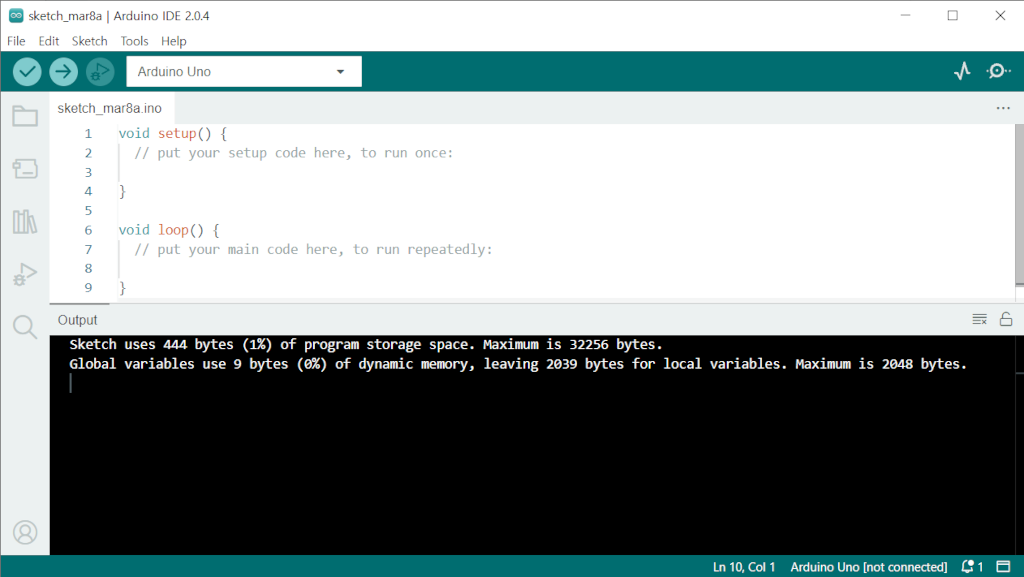Start debugging with toolbar debug button
Screen dimensions: 1024x577
click(100, 72)
